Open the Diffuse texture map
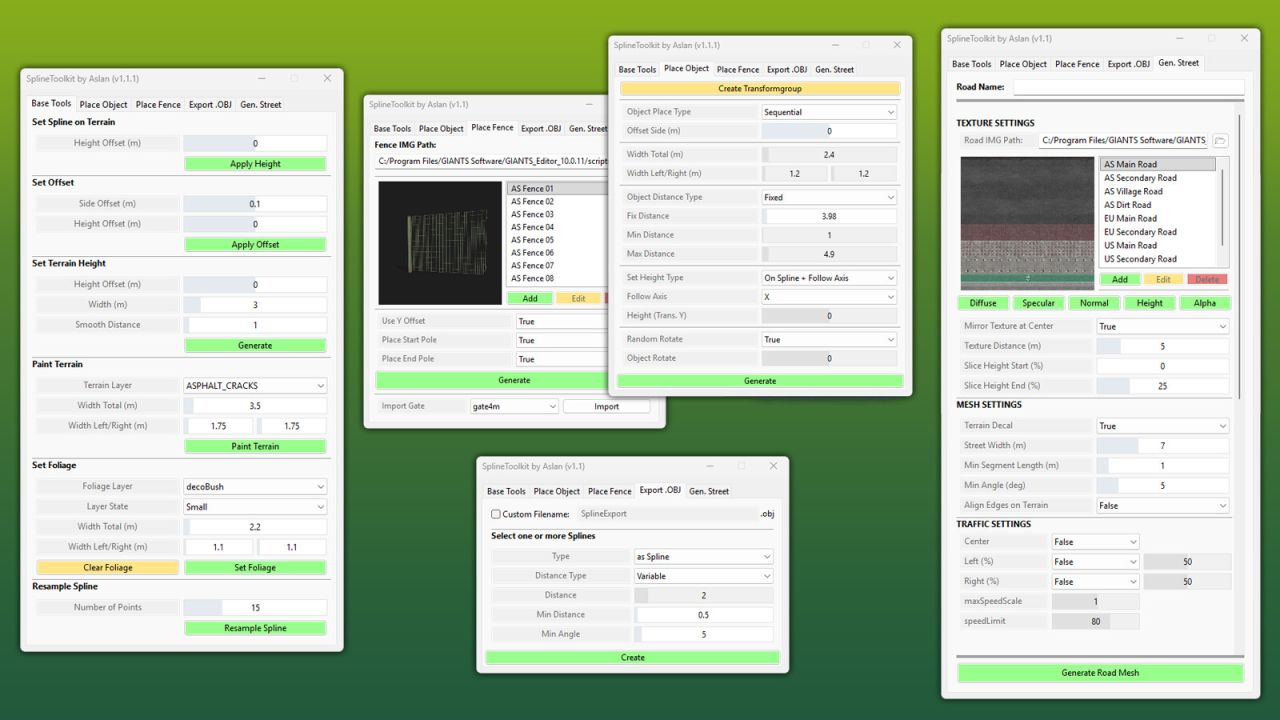Viewport: 1280px width, 720px height. pos(982,302)
